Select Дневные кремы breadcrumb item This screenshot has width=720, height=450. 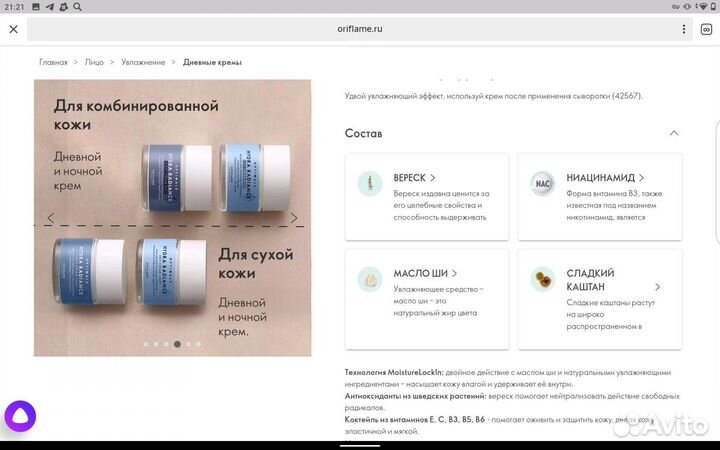(212, 62)
